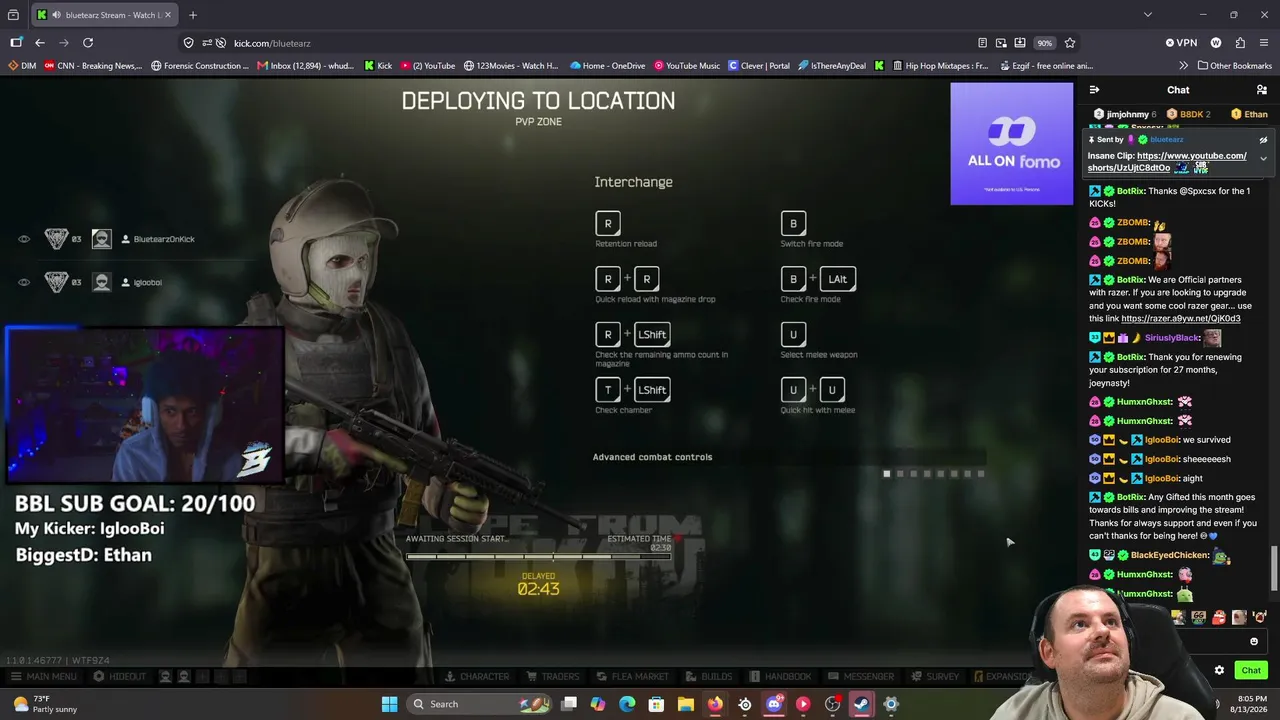Change the 90% zoom level indicator

point(1044,43)
